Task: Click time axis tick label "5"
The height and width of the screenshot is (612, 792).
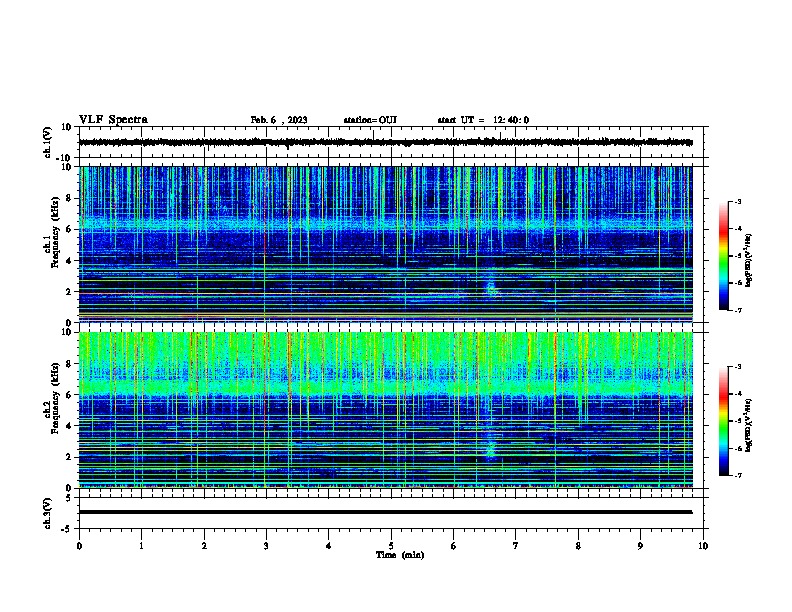Action: [x=391, y=546]
